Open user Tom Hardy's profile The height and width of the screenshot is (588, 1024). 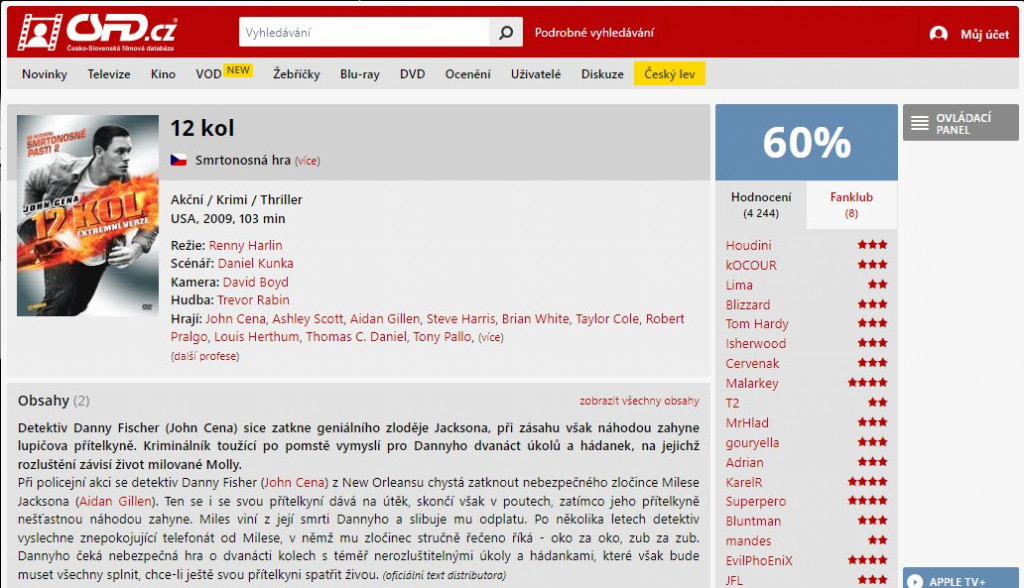(x=757, y=324)
